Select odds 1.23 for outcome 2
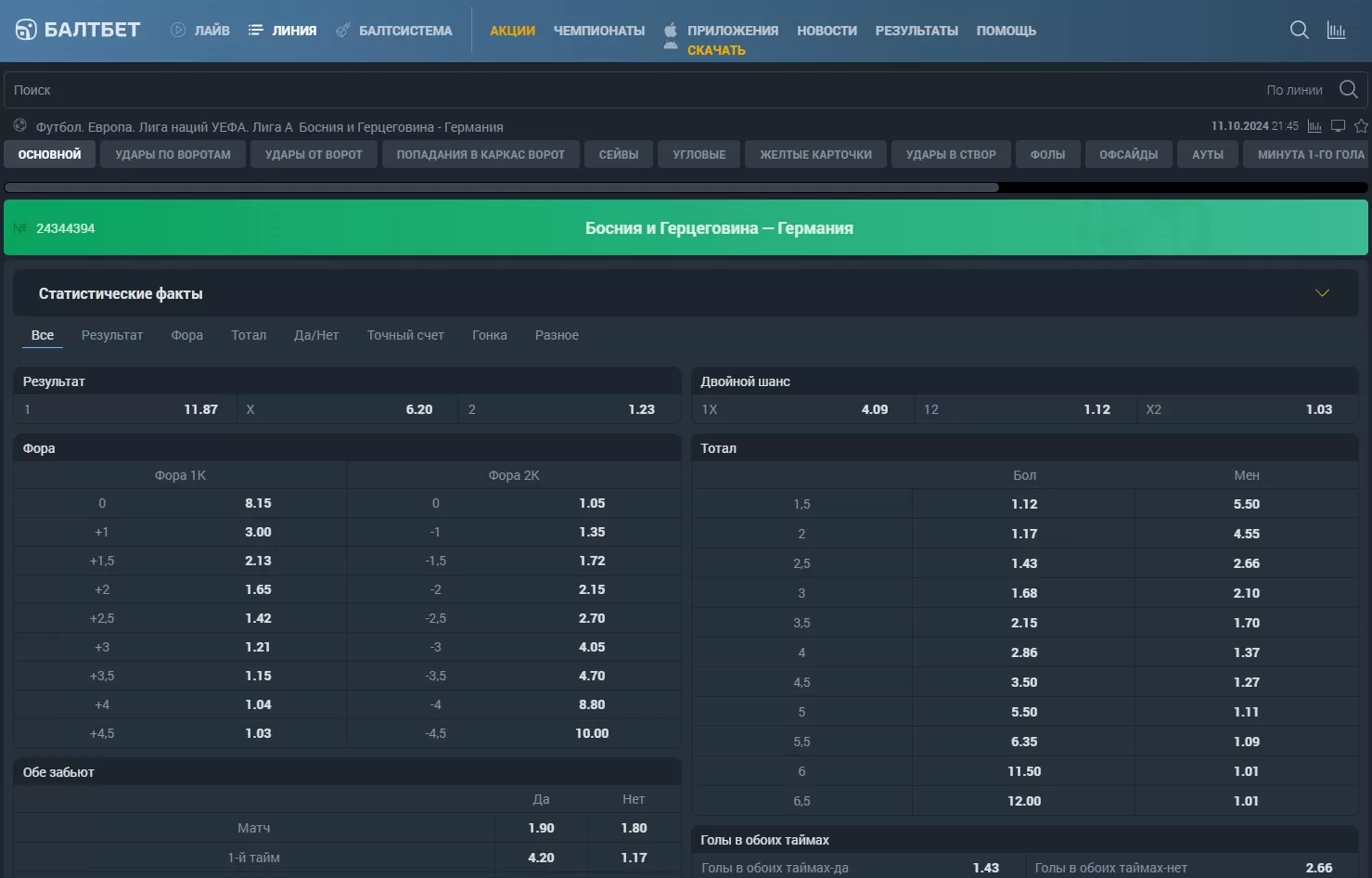Image resolution: width=1372 pixels, height=878 pixels. pos(641,409)
